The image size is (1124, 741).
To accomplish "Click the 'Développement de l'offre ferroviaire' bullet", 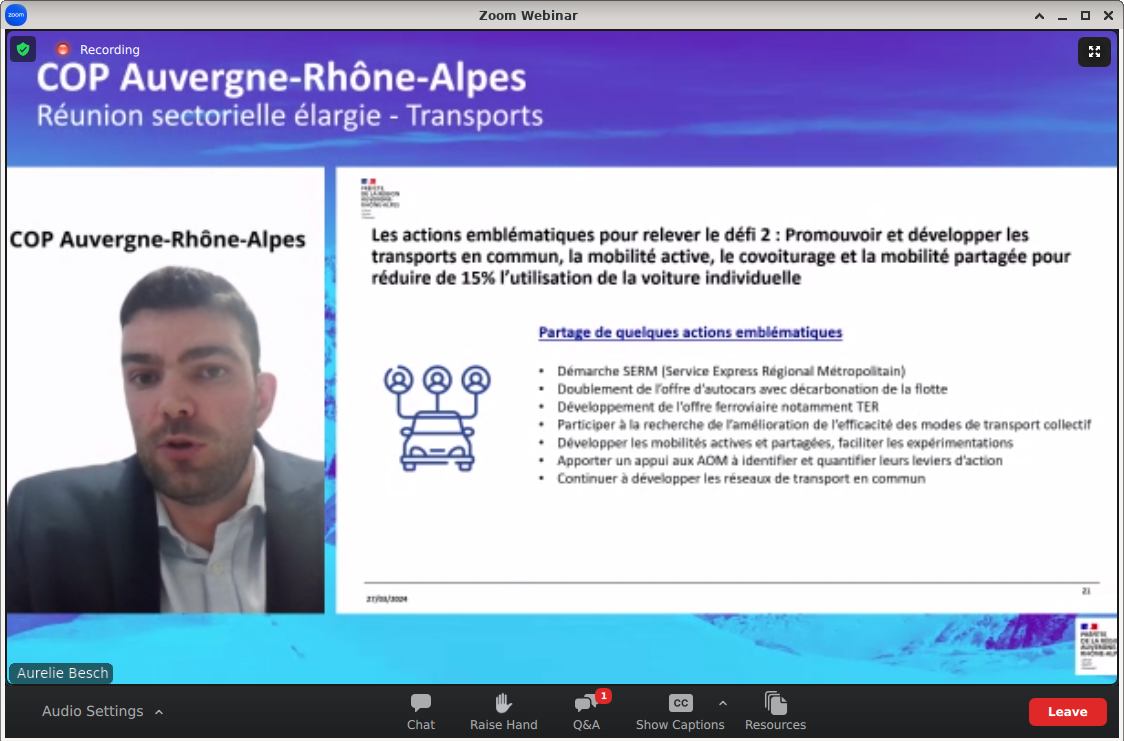I will [x=718, y=406].
